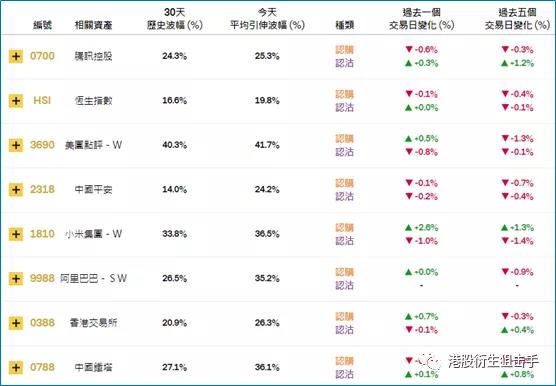Click the plus icon beside 1810

click(16, 234)
